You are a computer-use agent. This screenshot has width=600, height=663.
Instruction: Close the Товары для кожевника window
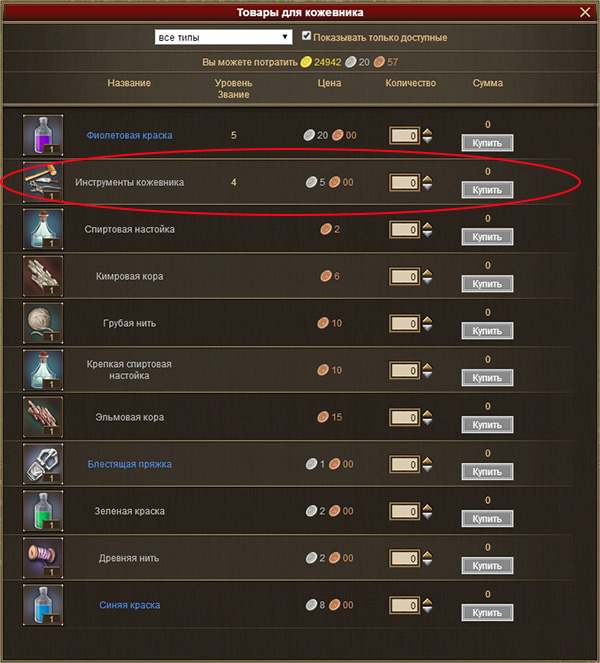[585, 12]
